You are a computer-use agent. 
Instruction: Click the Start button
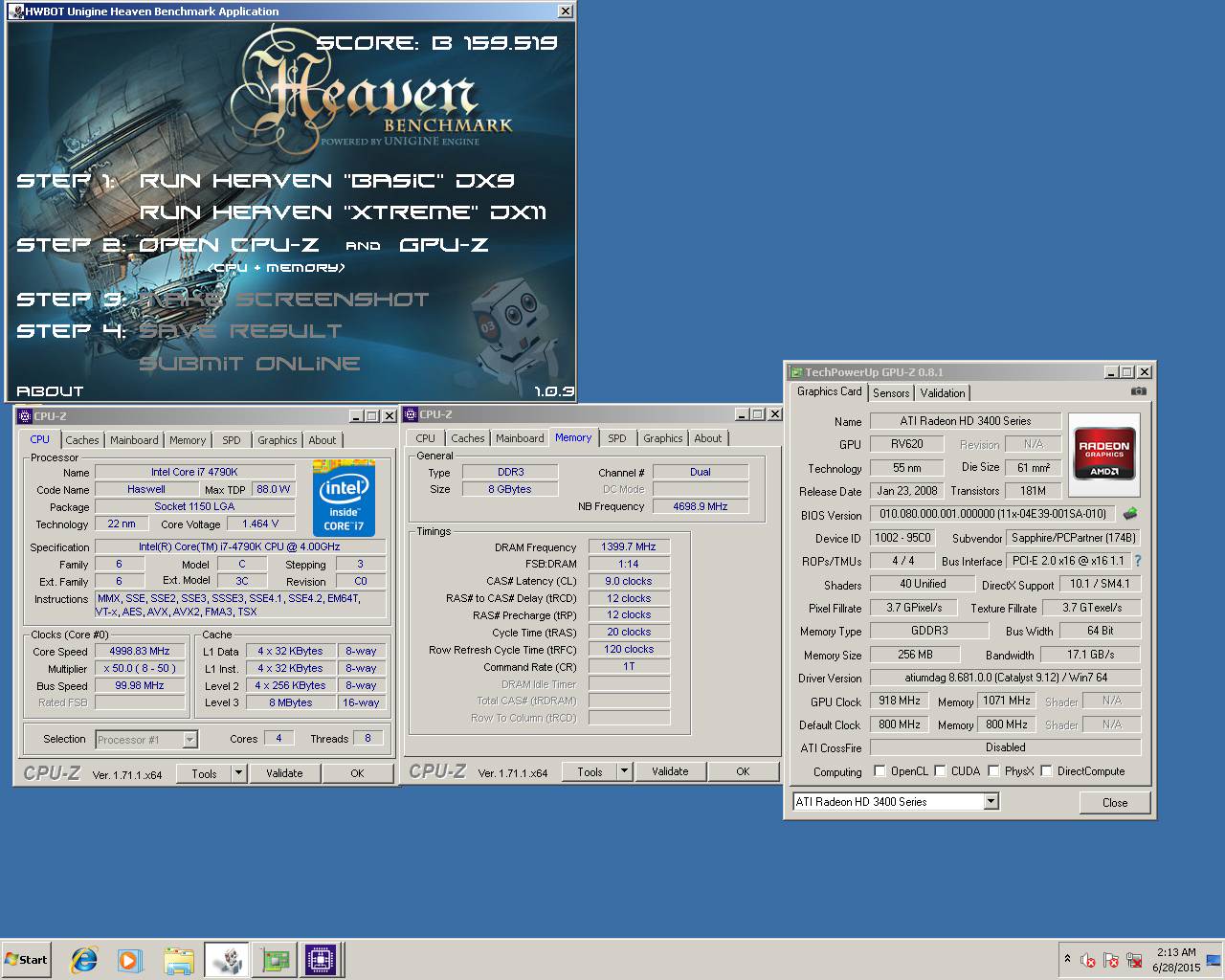26,960
